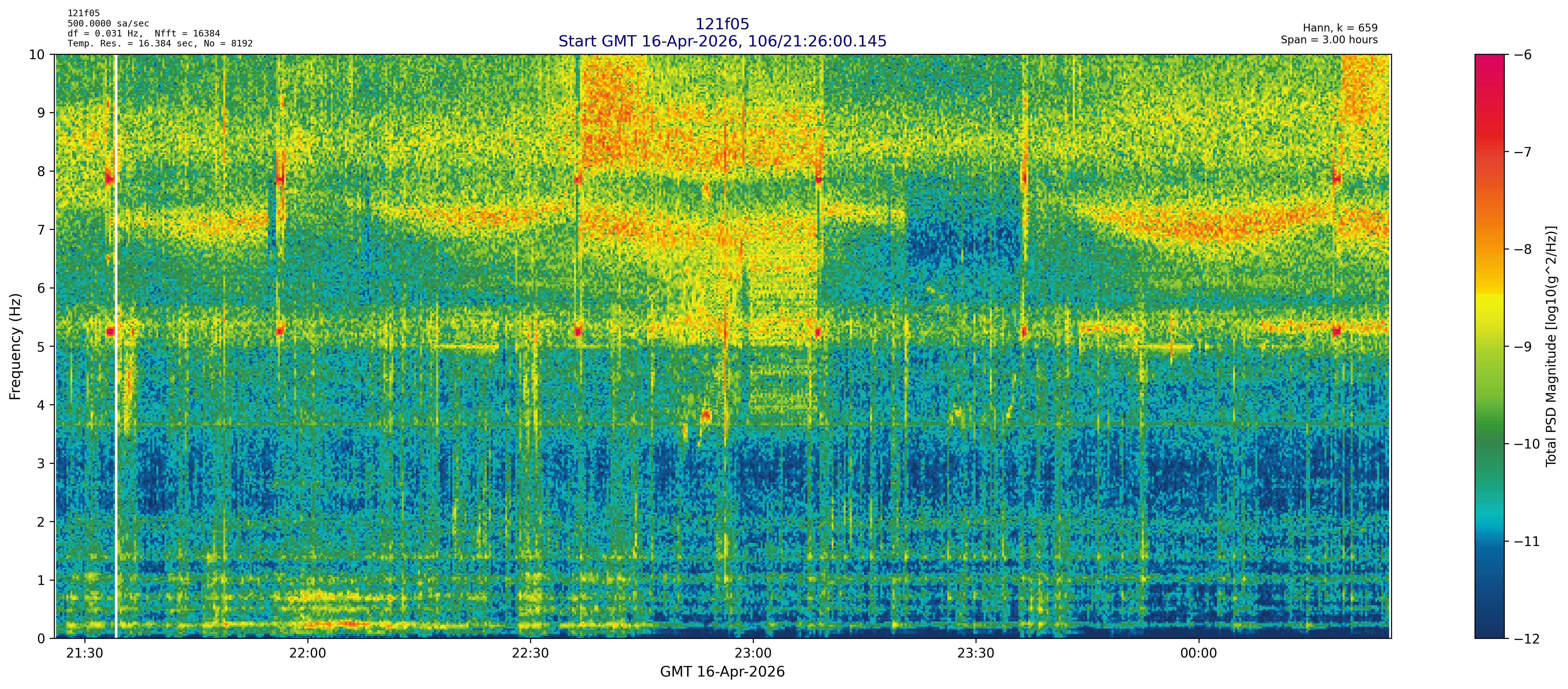This screenshot has width=1568, height=689.
Task: Click the GMT 16-Apr-2026 x-axis label
Action: pos(722,672)
